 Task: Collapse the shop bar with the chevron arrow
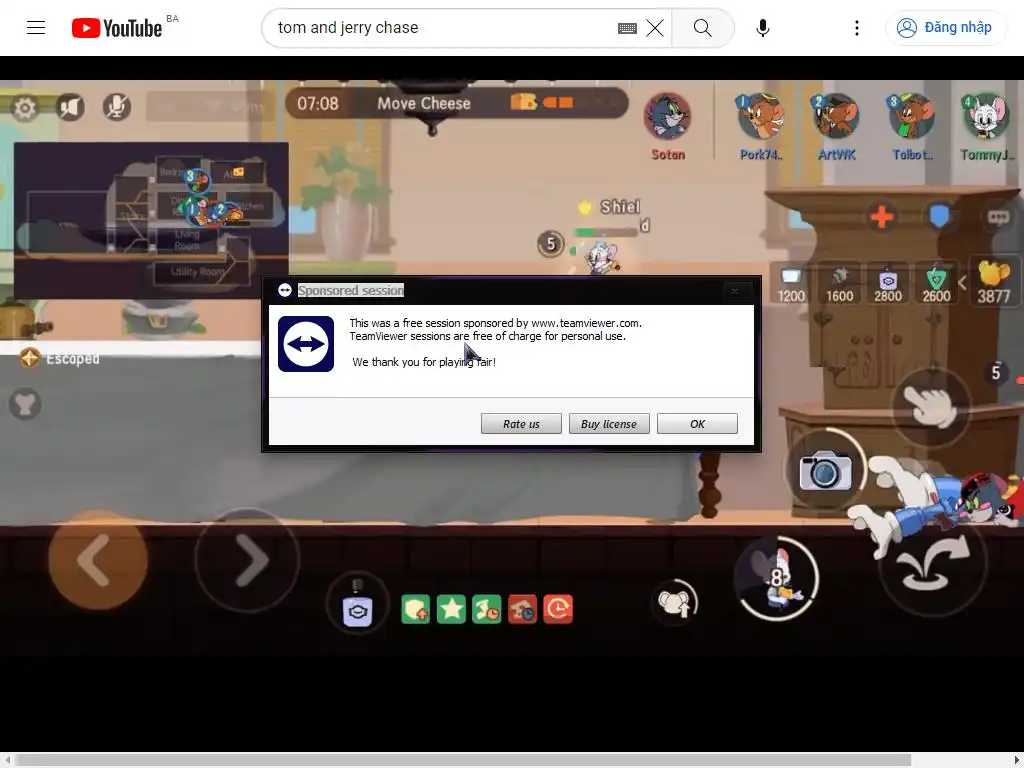coord(962,283)
